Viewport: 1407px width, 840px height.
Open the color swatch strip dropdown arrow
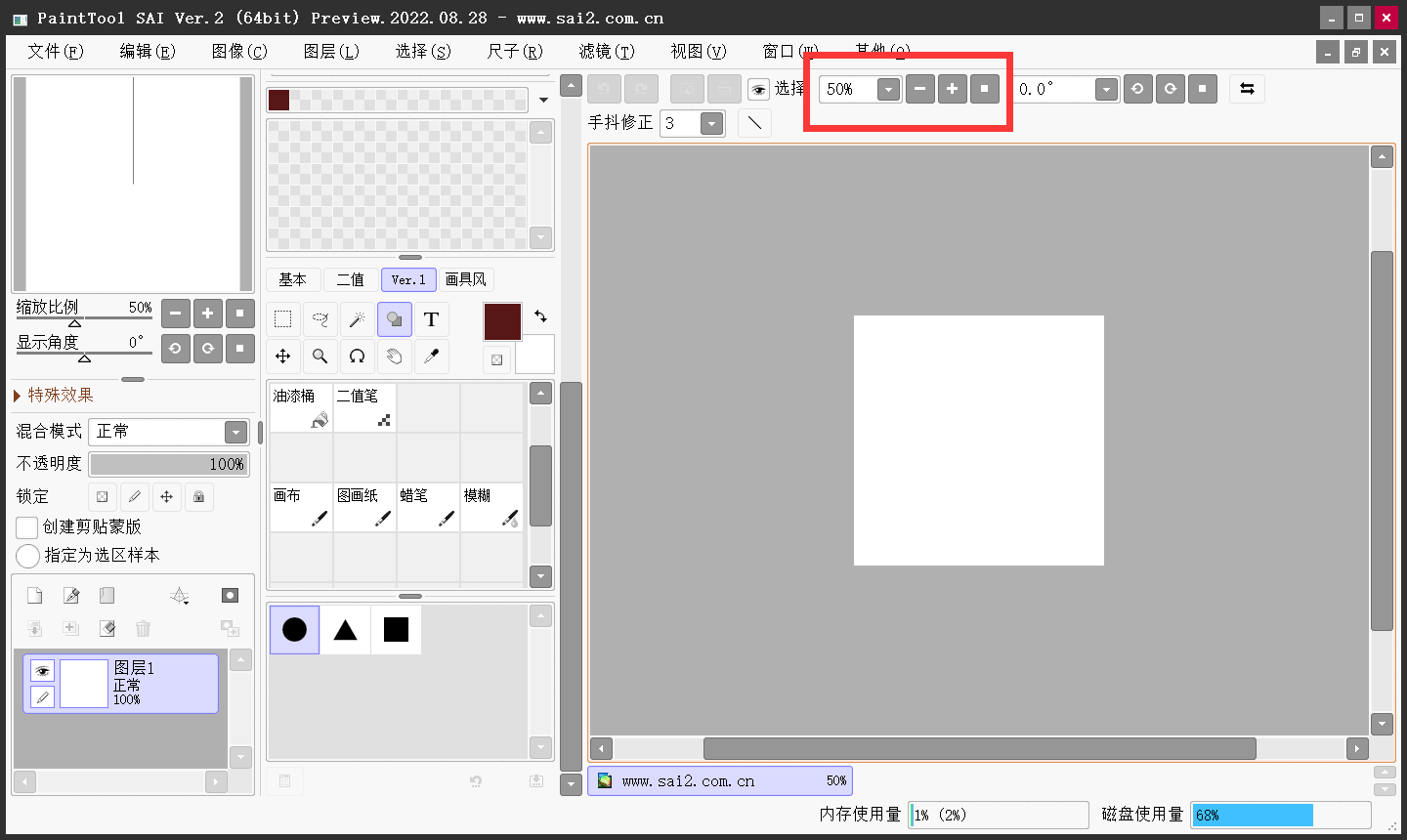pyautogui.click(x=543, y=100)
